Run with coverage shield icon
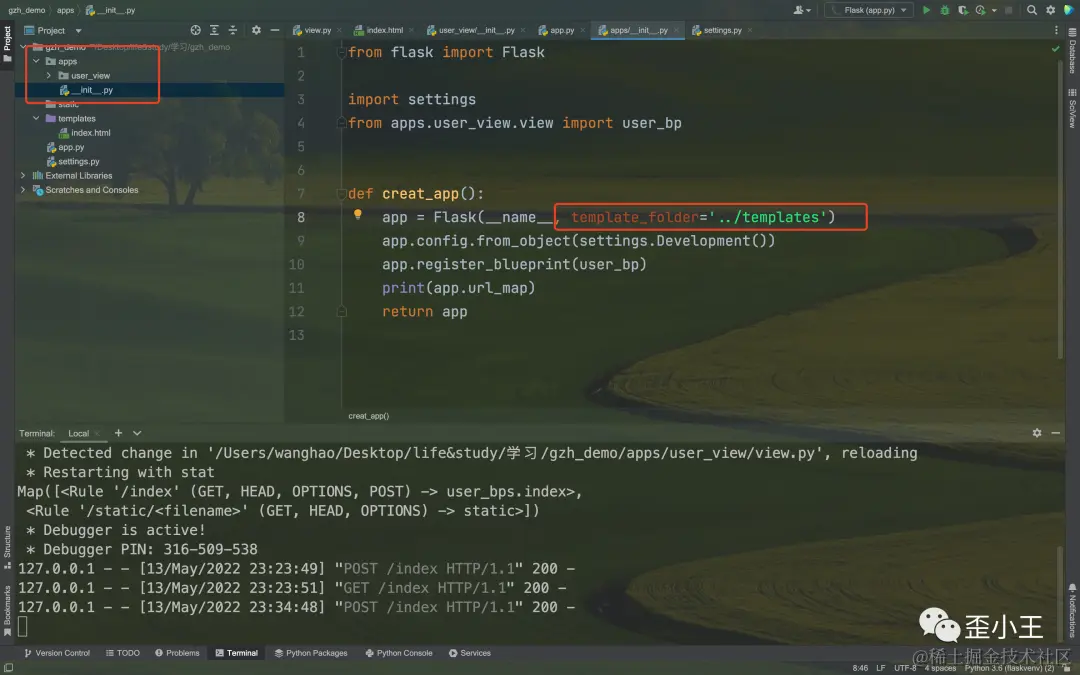This screenshot has height=675, width=1080. 963,10
